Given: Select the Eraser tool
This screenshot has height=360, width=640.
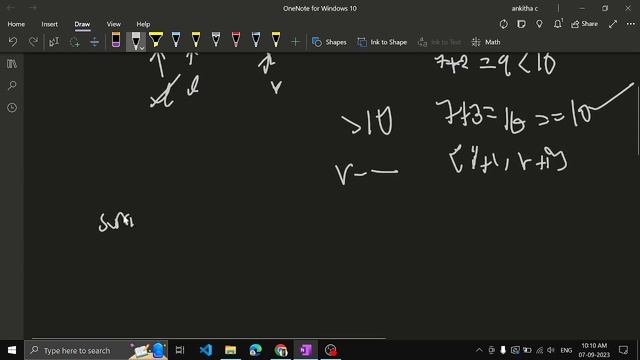Looking at the screenshot, I should coord(116,40).
